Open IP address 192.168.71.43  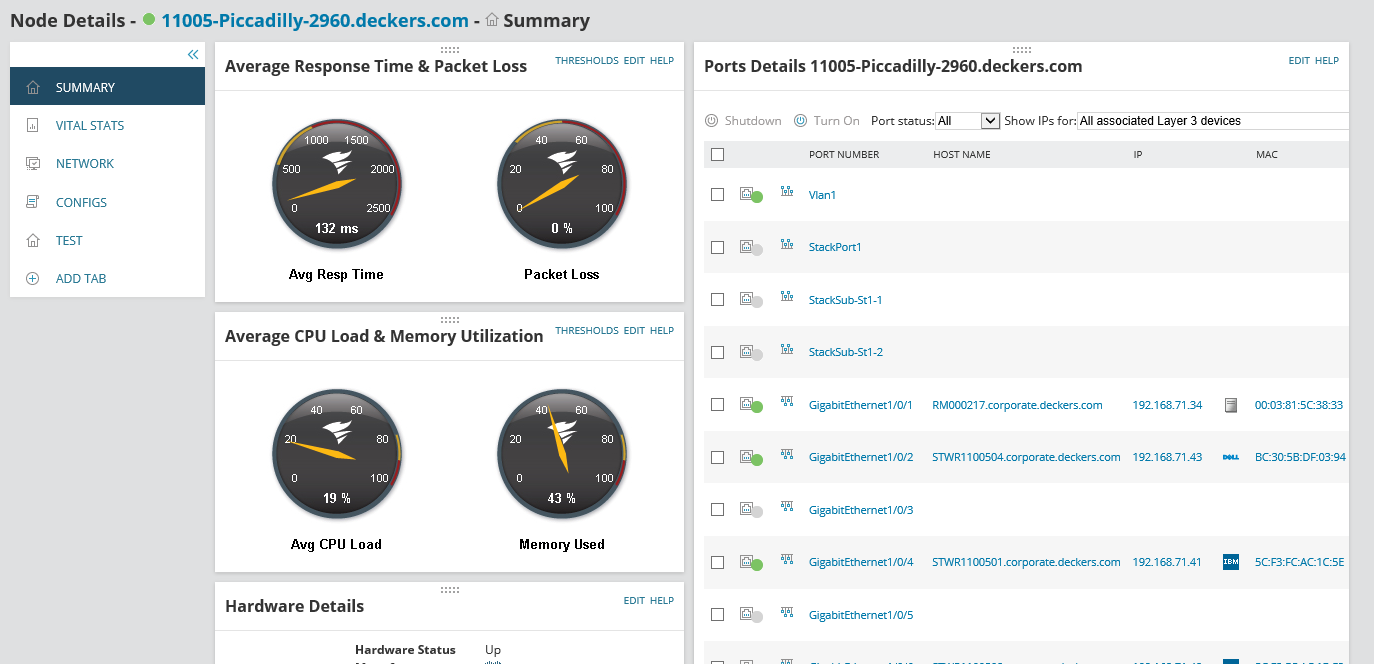point(1167,457)
